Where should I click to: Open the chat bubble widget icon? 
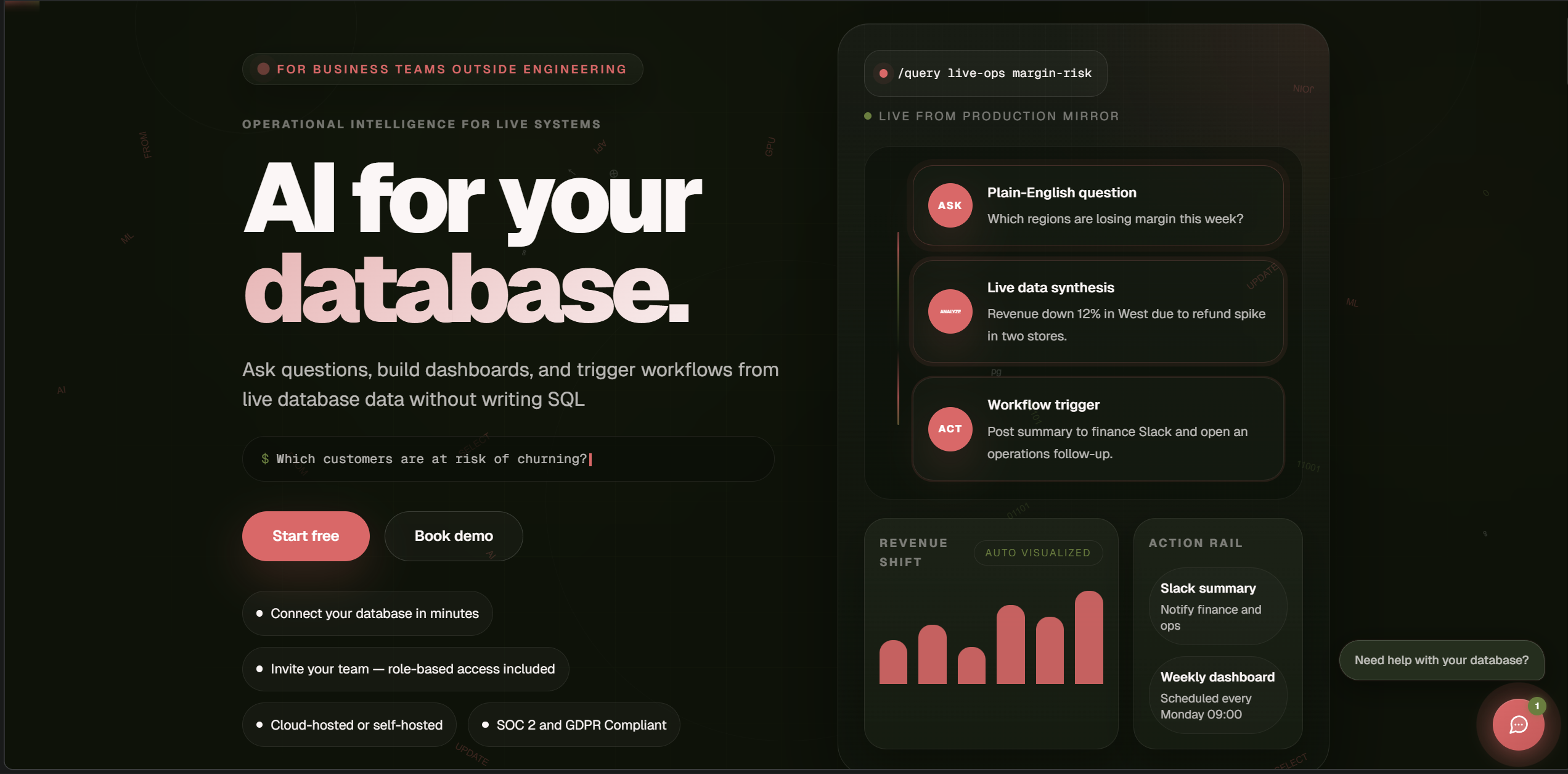click(x=1518, y=724)
